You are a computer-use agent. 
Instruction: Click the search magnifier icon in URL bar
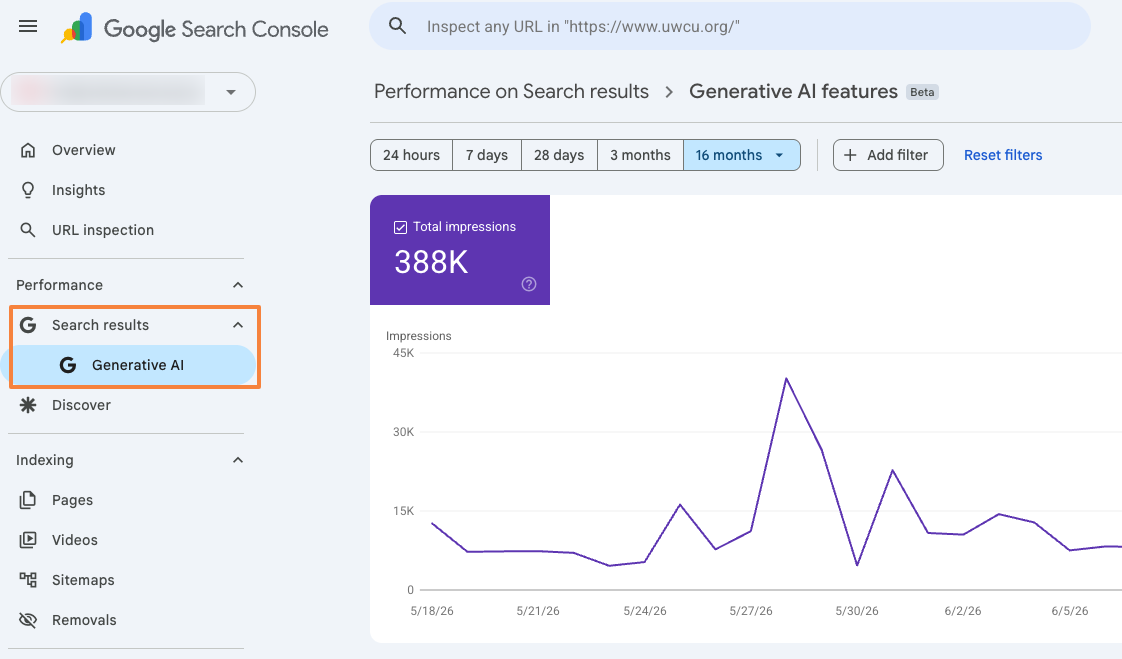(397, 26)
